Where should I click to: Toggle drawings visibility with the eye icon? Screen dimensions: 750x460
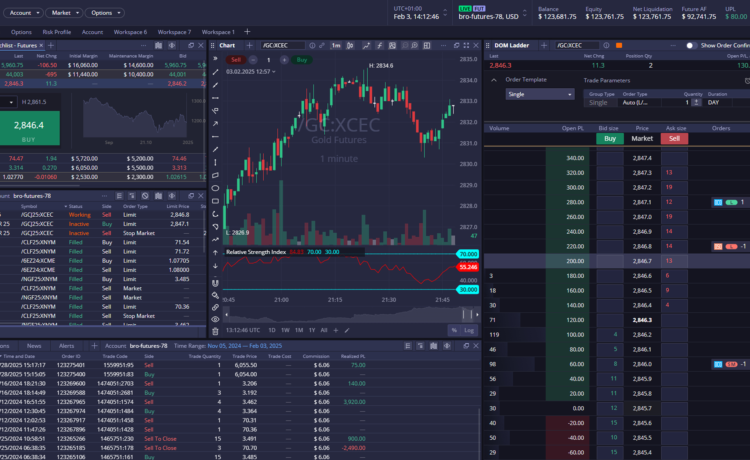click(215, 318)
